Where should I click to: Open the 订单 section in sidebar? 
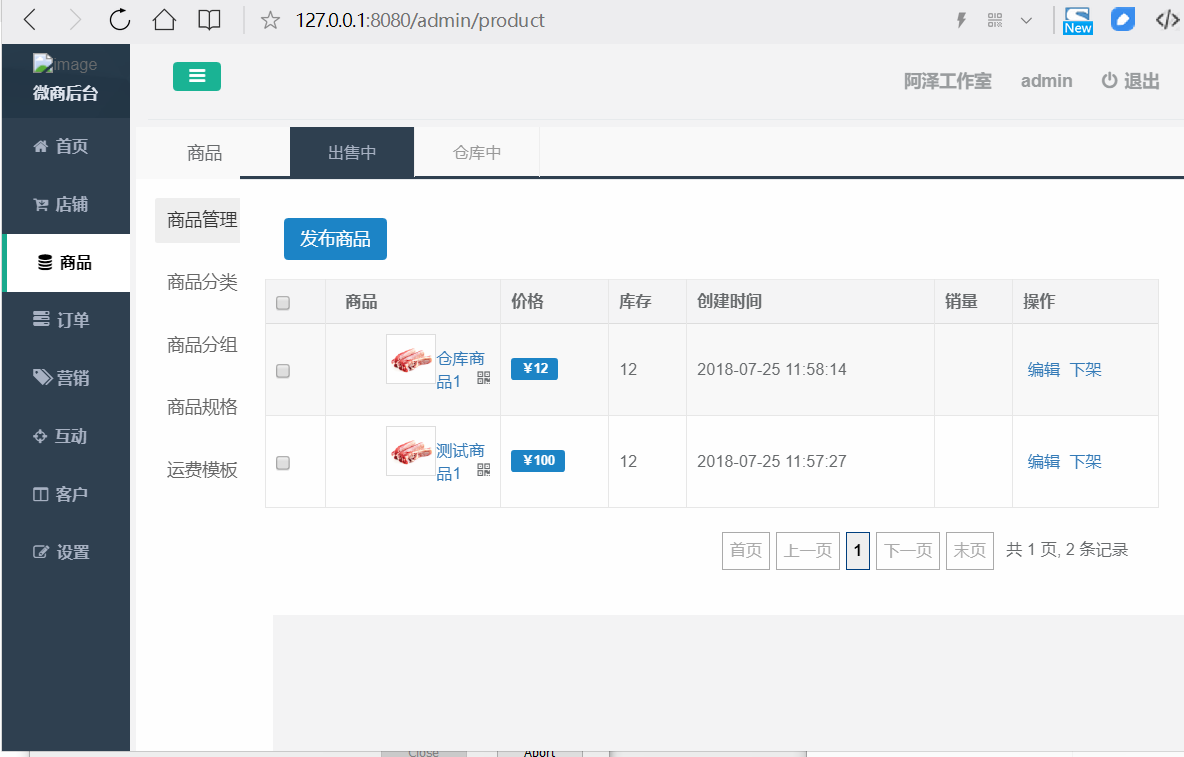tap(66, 320)
